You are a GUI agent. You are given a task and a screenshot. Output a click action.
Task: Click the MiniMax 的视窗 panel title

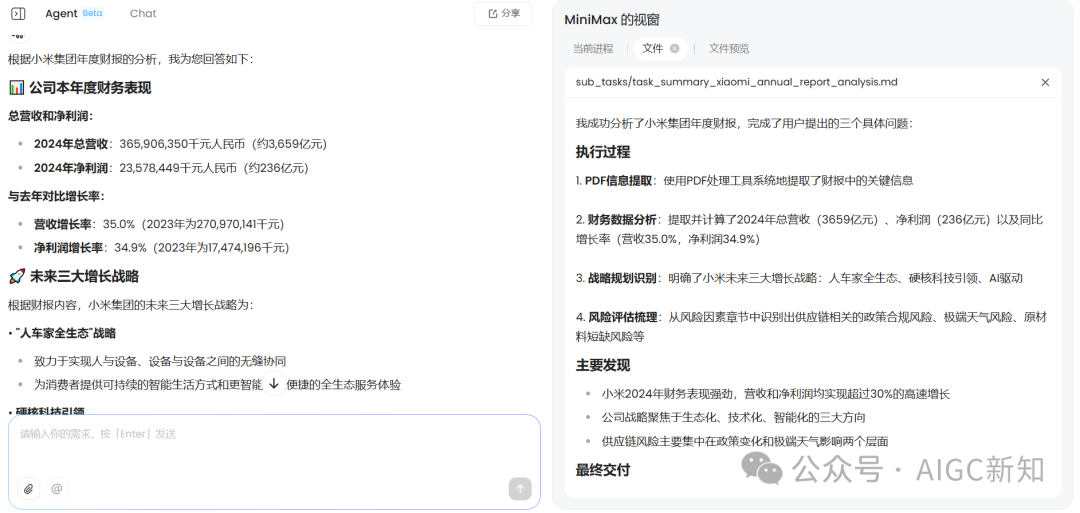pyautogui.click(x=612, y=20)
